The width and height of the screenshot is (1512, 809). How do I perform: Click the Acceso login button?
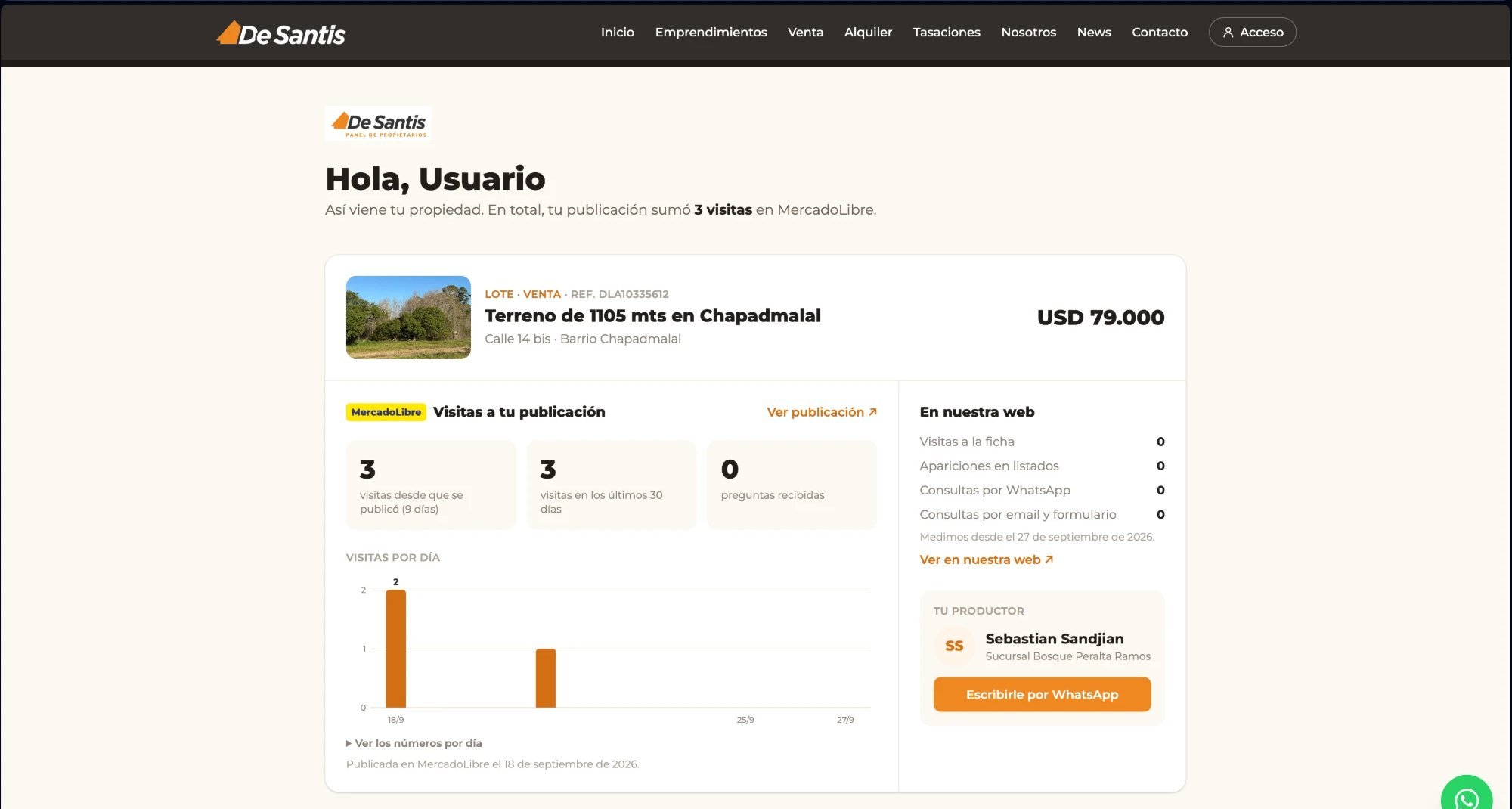tap(1252, 32)
